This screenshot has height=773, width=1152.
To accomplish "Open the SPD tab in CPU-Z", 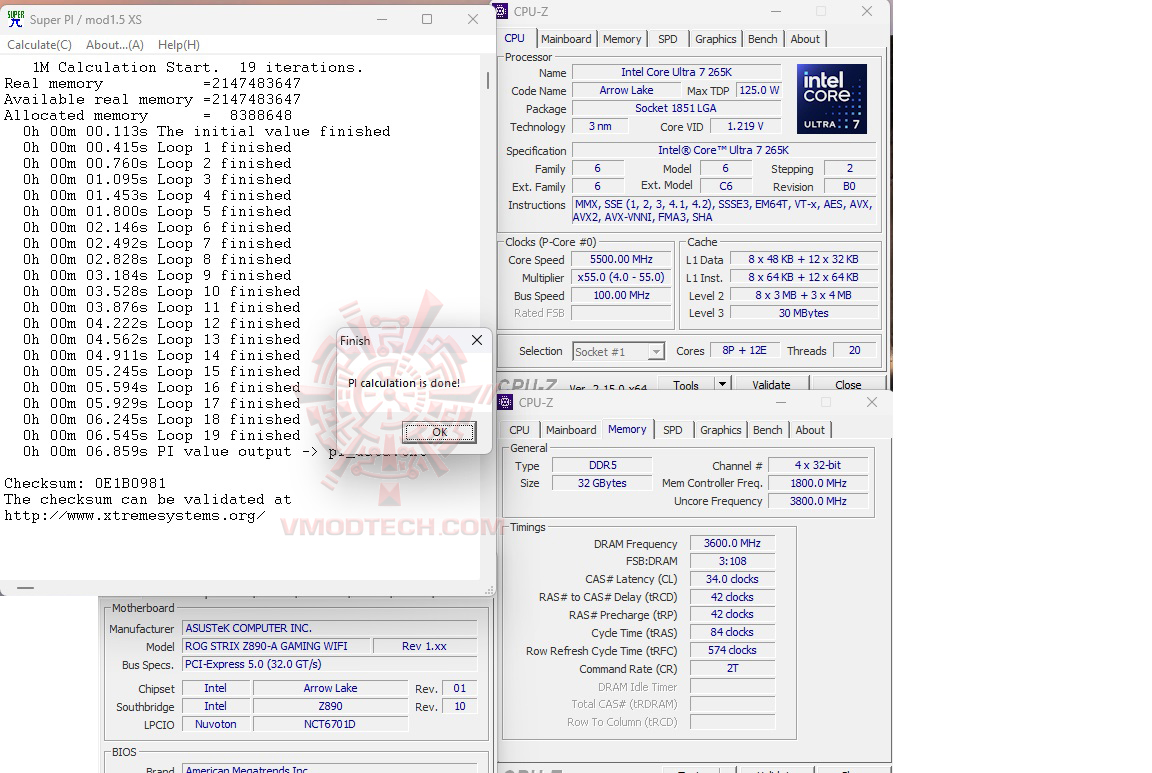I will point(668,39).
